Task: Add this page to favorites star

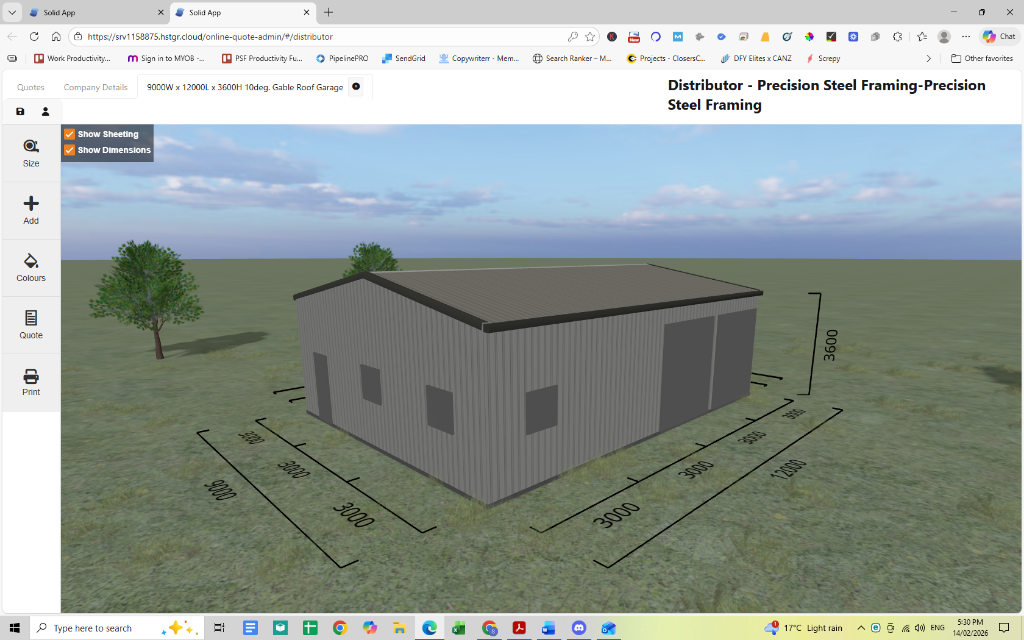Action: coord(590,37)
